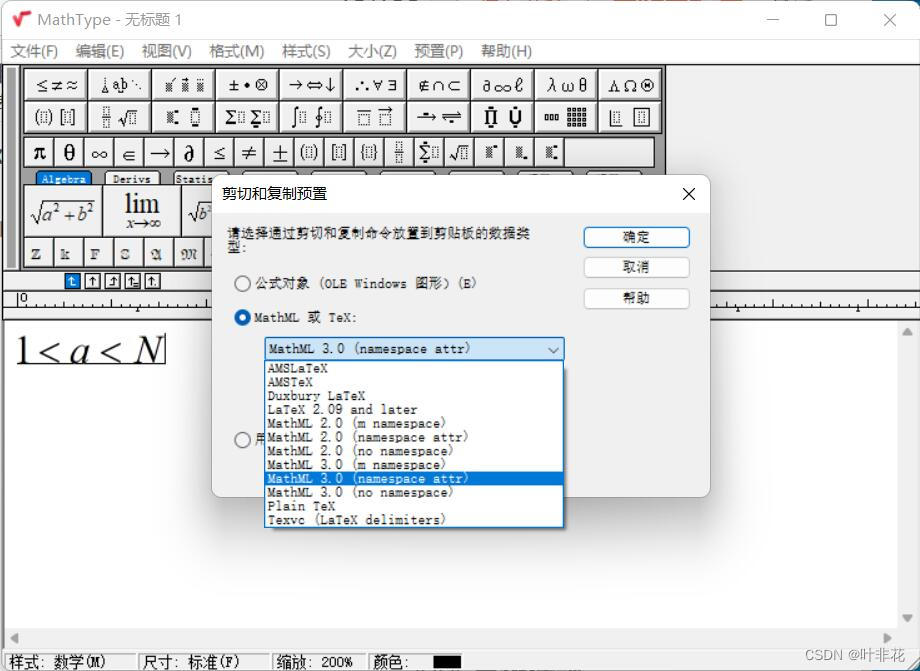Open the lowercase Greek palette (λ ω θ)
This screenshot has height=671, width=920.
[x=567, y=85]
